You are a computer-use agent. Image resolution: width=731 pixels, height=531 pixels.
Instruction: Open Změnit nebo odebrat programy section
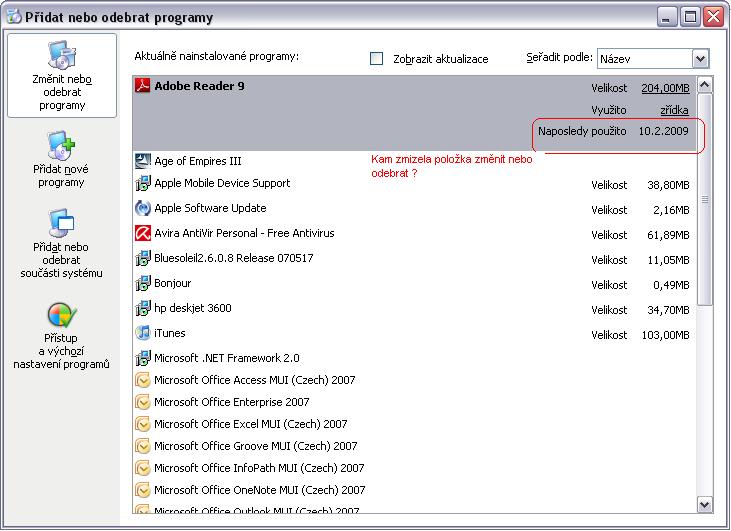pos(62,76)
